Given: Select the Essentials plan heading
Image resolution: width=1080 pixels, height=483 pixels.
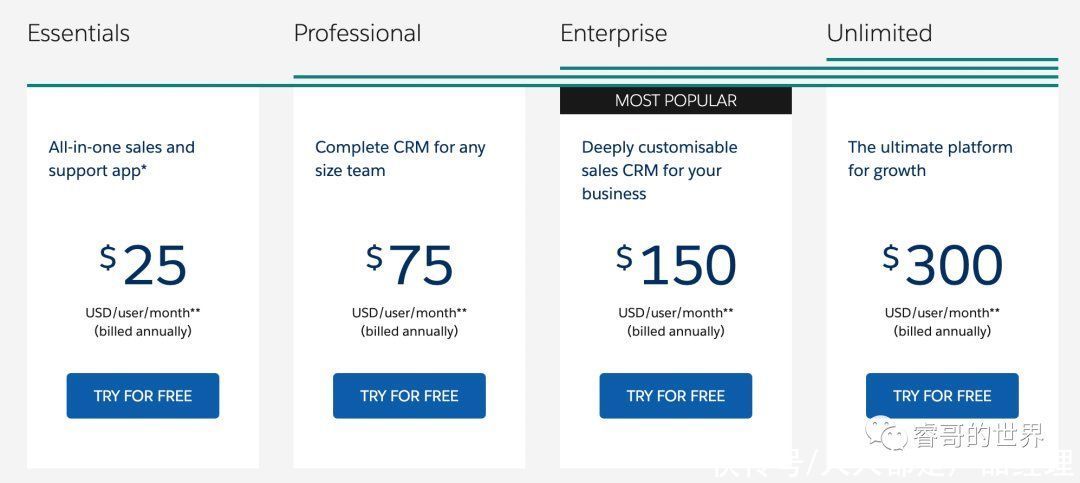Looking at the screenshot, I should [79, 33].
